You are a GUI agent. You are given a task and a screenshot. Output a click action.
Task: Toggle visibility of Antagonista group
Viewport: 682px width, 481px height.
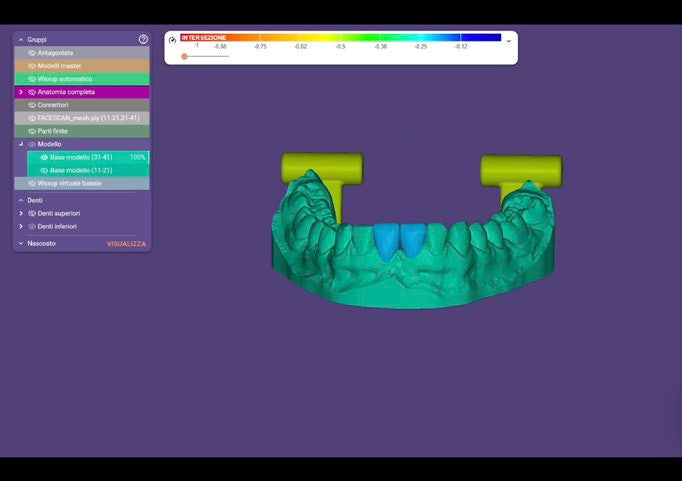tap(32, 52)
